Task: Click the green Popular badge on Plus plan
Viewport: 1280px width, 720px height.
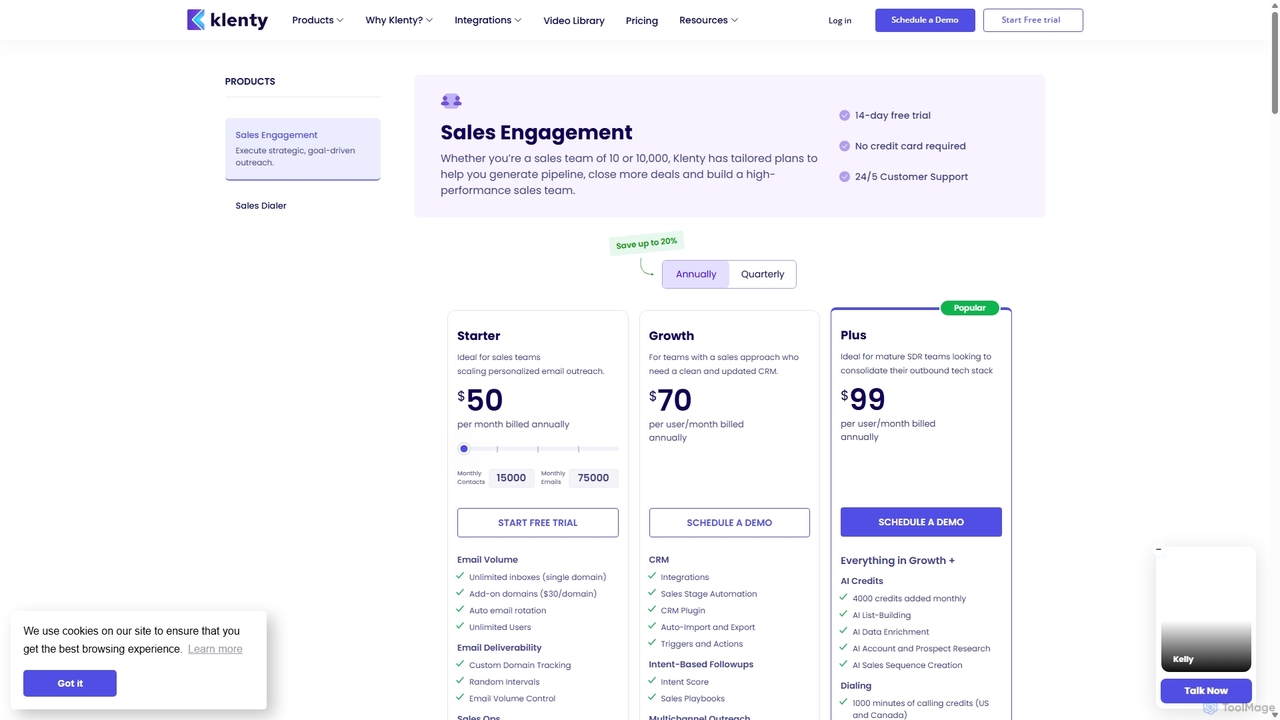Action: [969, 308]
